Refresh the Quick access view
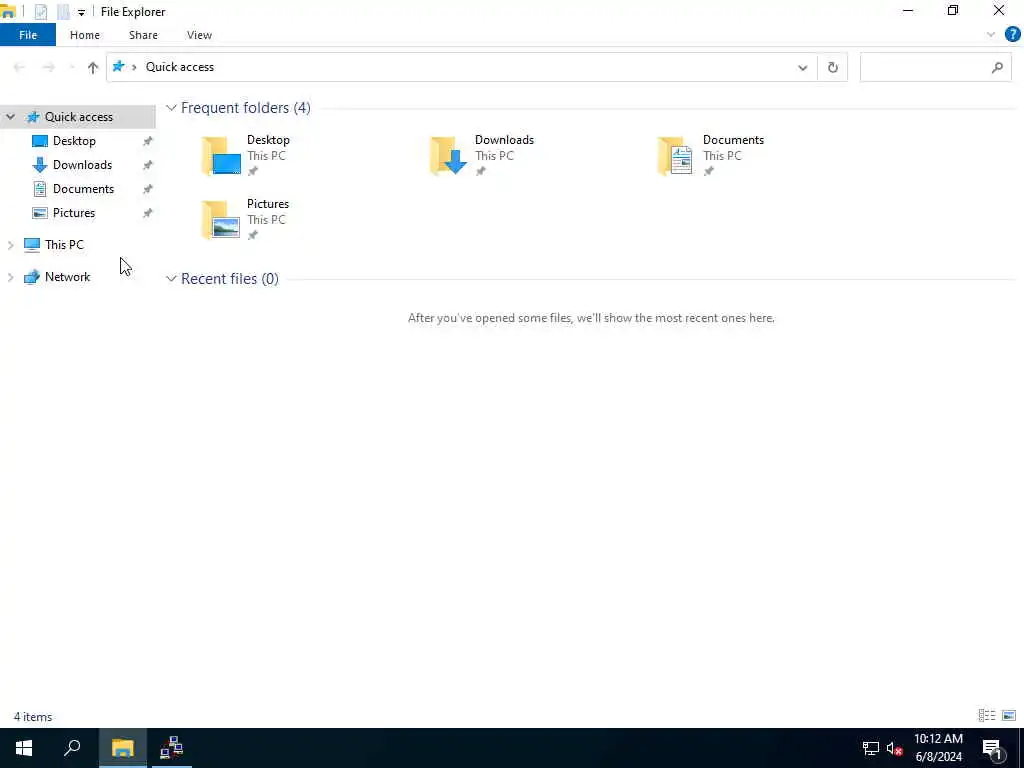Screen dimensions: 1024x768 [833, 67]
